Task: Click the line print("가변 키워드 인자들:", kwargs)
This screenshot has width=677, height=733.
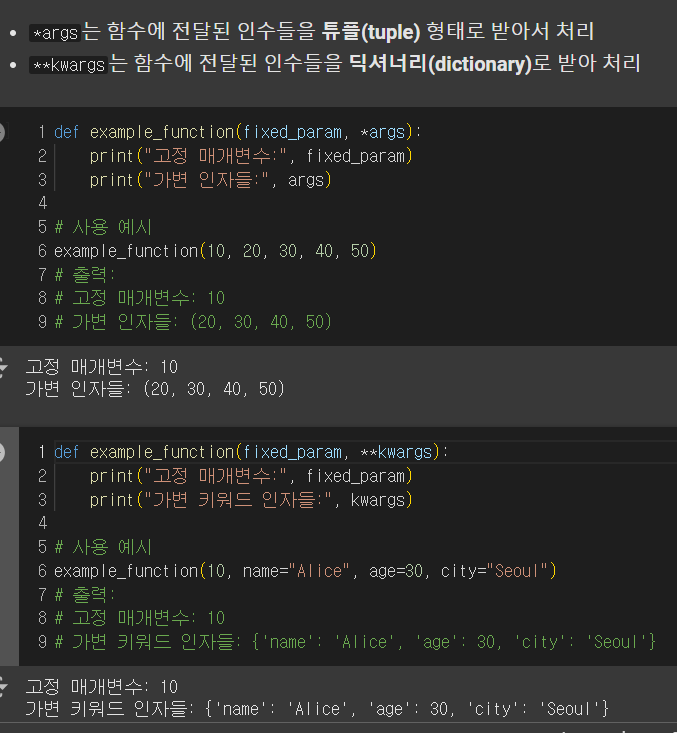Action: (251, 500)
